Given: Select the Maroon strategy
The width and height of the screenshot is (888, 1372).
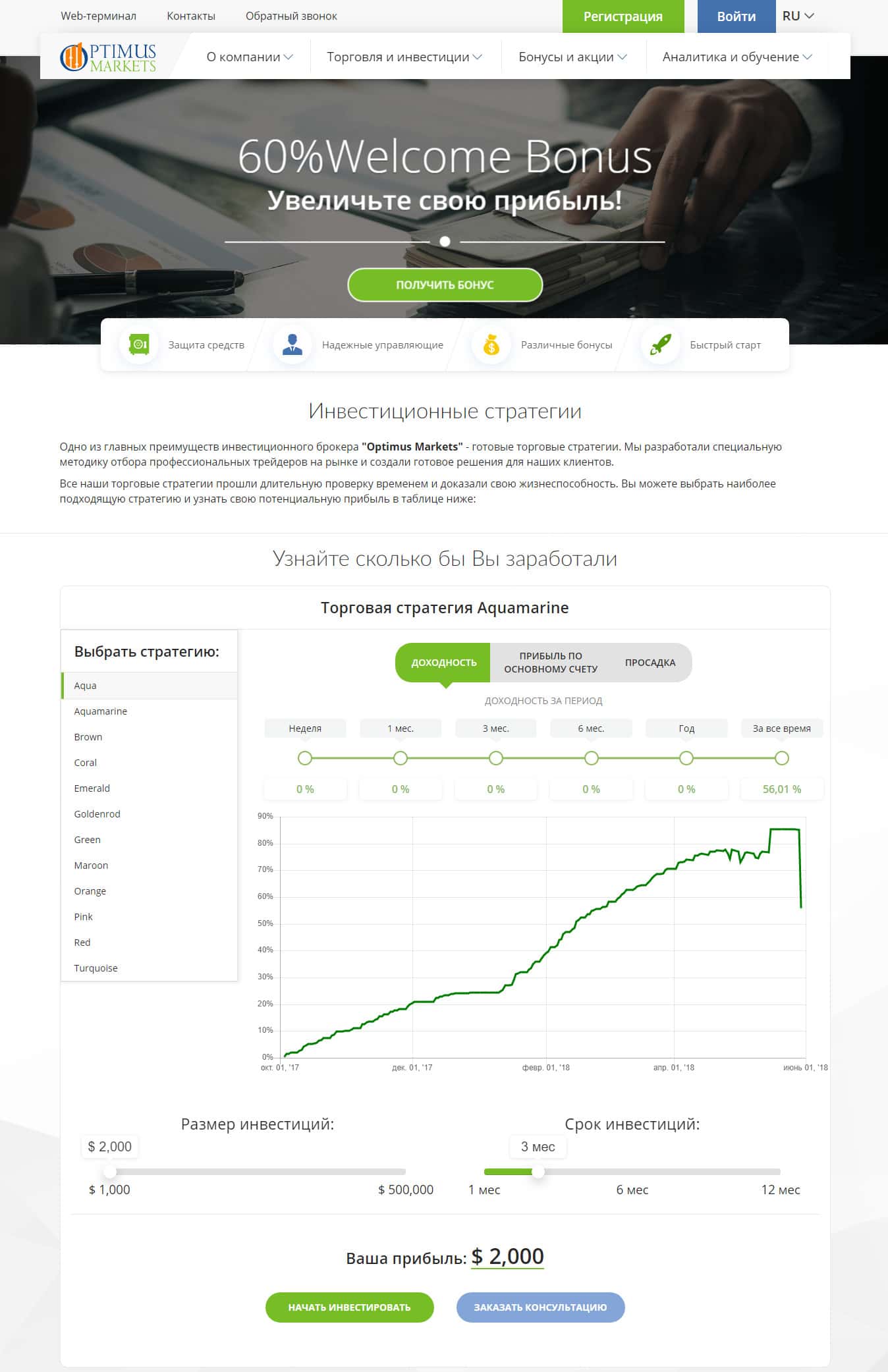Looking at the screenshot, I should [x=149, y=865].
